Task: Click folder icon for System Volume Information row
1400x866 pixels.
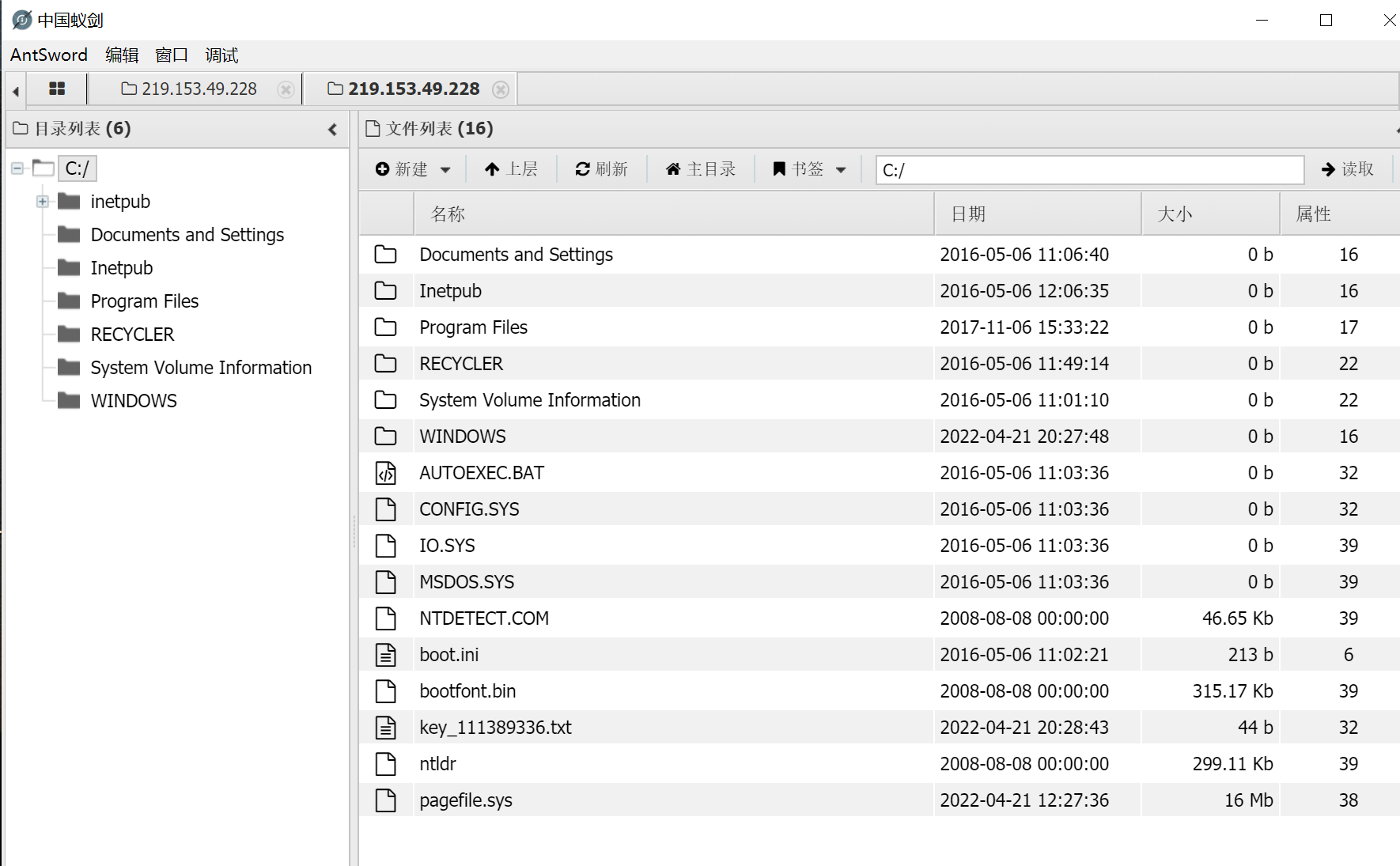Action: click(x=386, y=400)
